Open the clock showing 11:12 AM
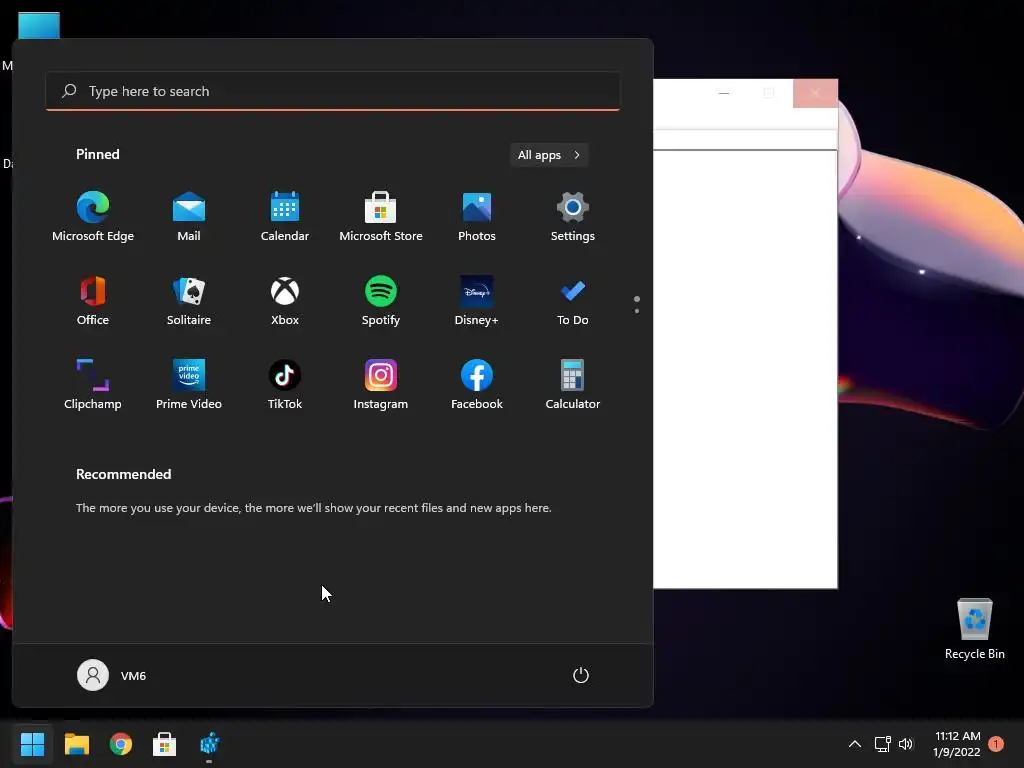 coord(957,744)
